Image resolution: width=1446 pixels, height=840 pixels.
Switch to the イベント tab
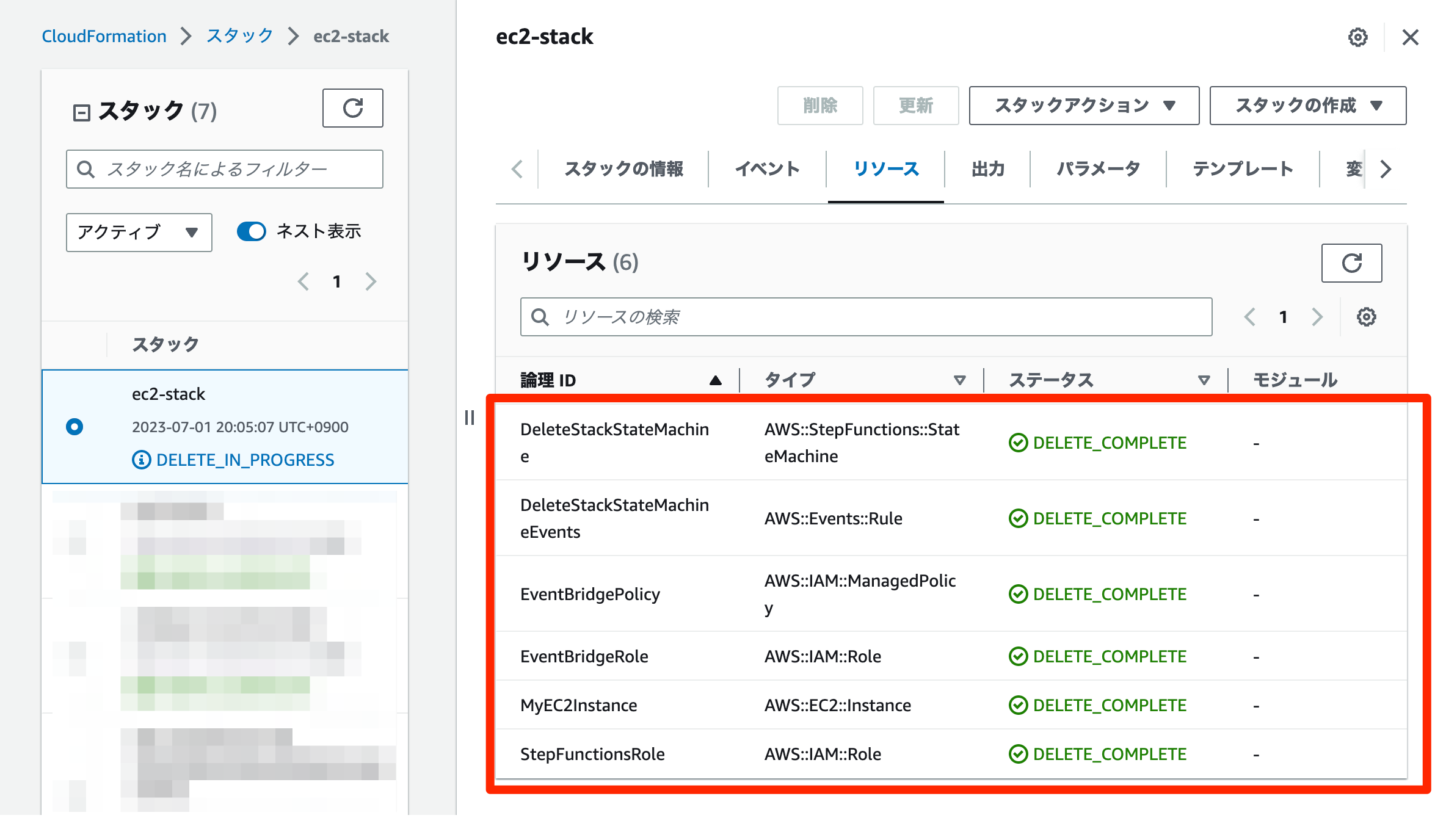pyautogui.click(x=768, y=169)
